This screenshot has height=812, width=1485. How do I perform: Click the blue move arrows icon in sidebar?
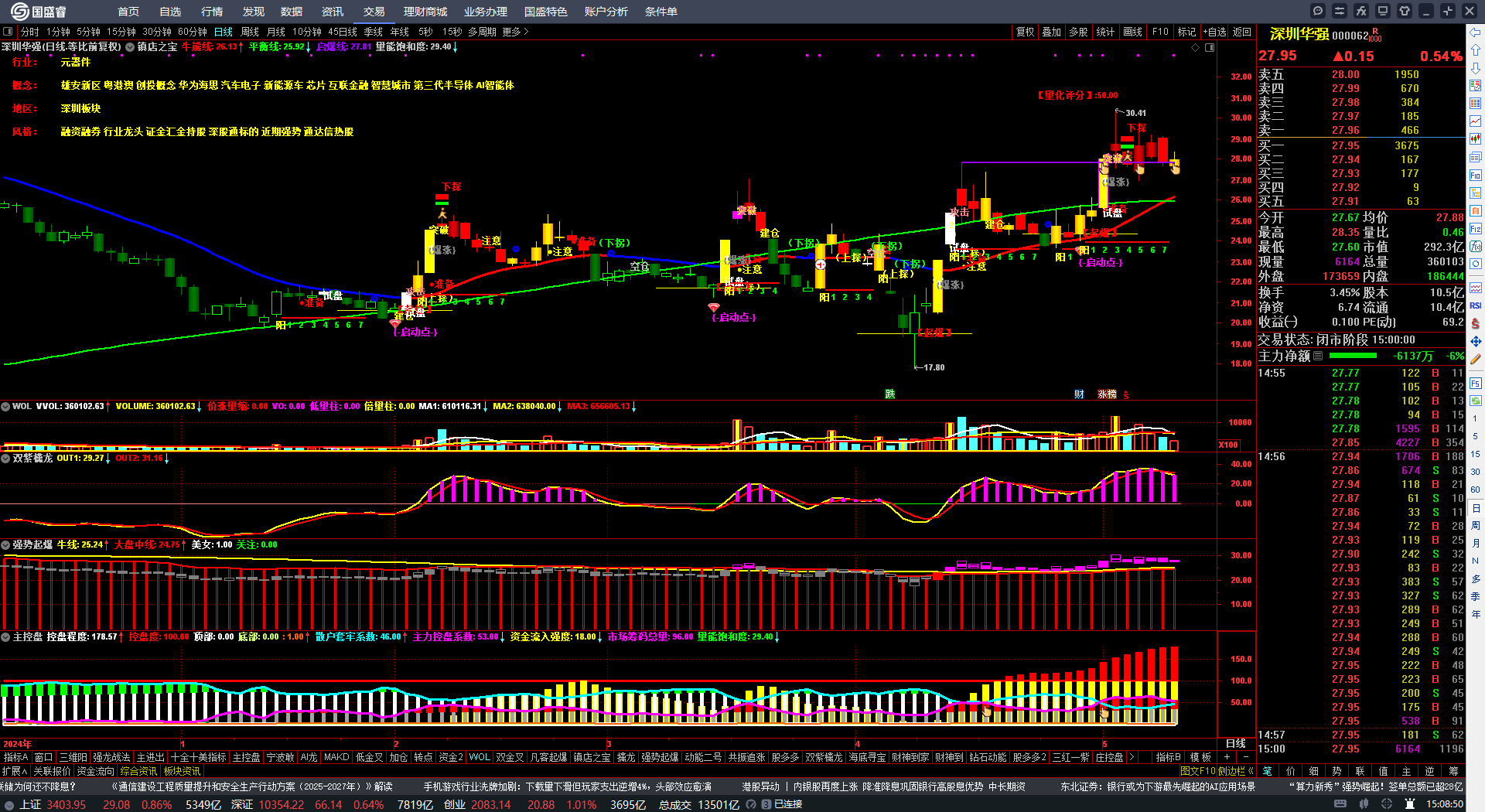coord(1476,341)
